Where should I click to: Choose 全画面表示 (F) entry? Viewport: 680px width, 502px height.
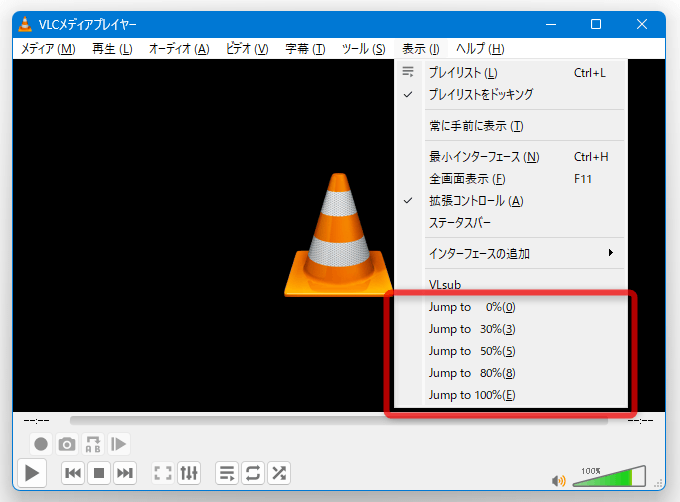tap(511, 179)
